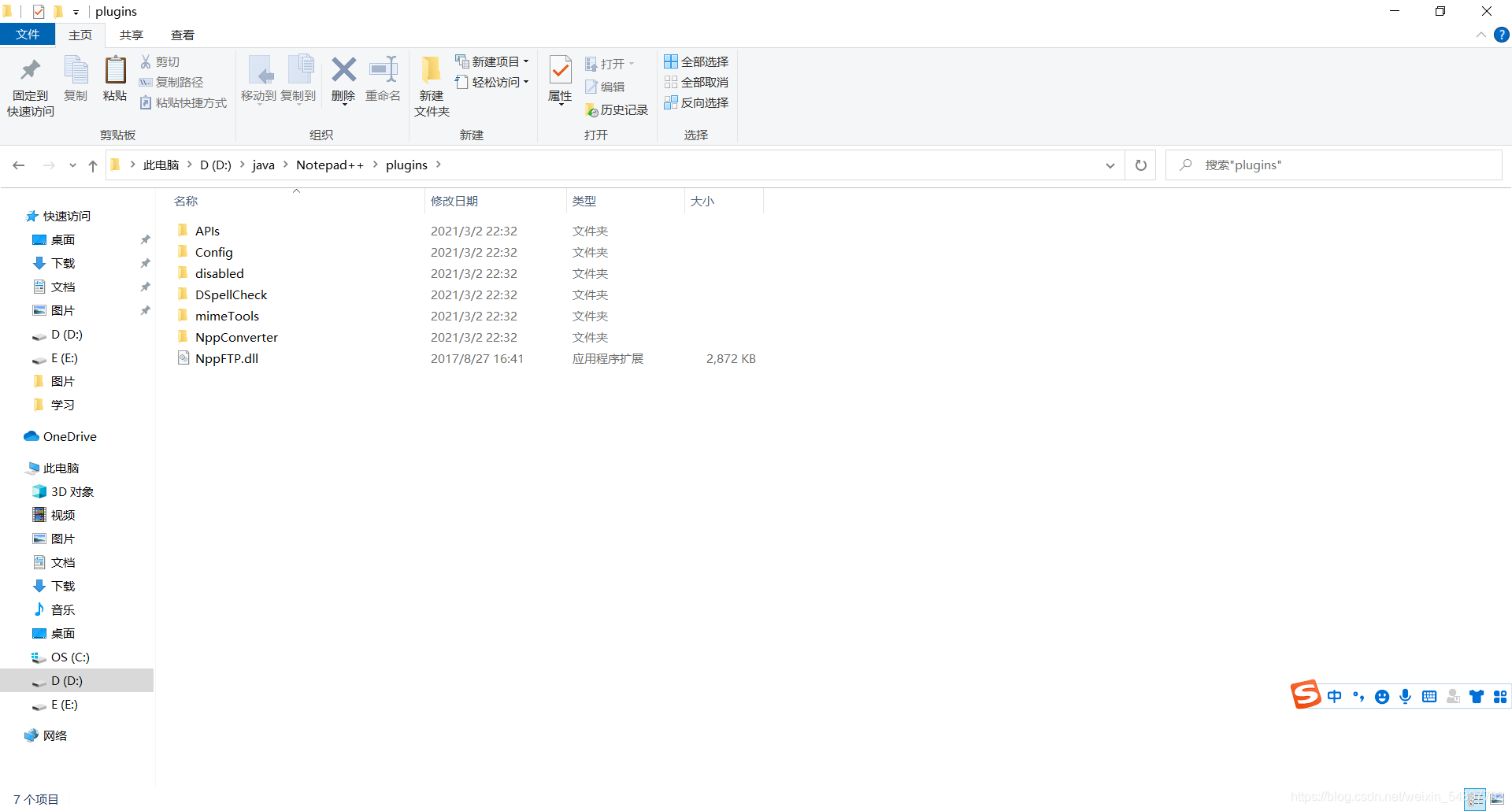The width and height of the screenshot is (1512, 811).
Task: Click the Back navigation arrow
Action: click(x=19, y=165)
